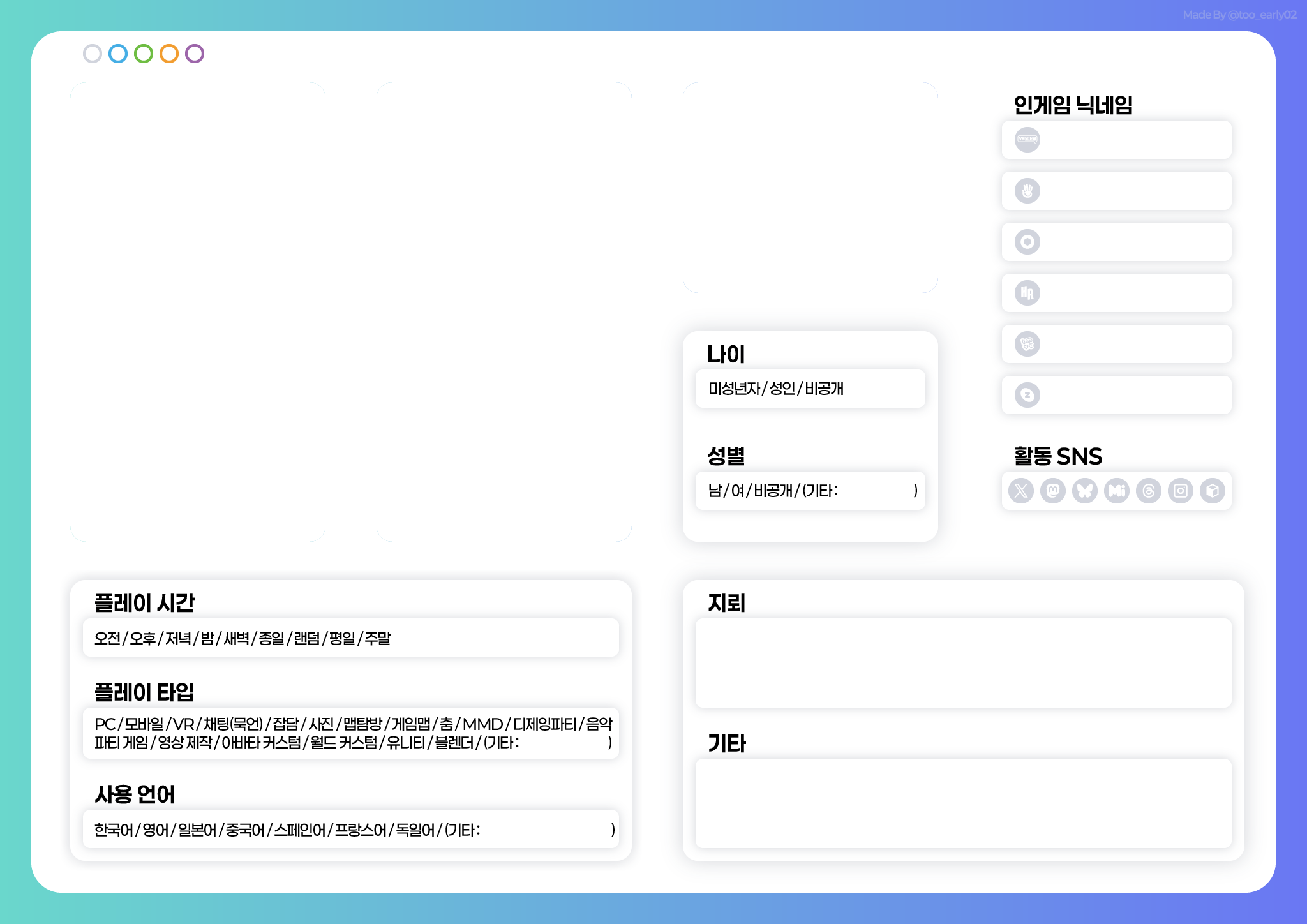
Task: Click the cube-shaped SNS icon
Action: [1212, 491]
